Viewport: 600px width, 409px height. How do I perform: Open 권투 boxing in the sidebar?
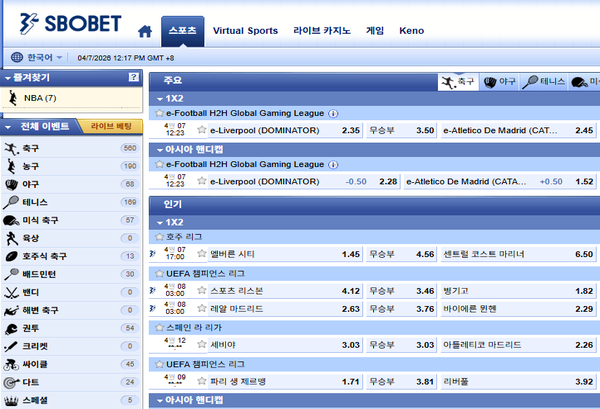[x=31, y=328]
